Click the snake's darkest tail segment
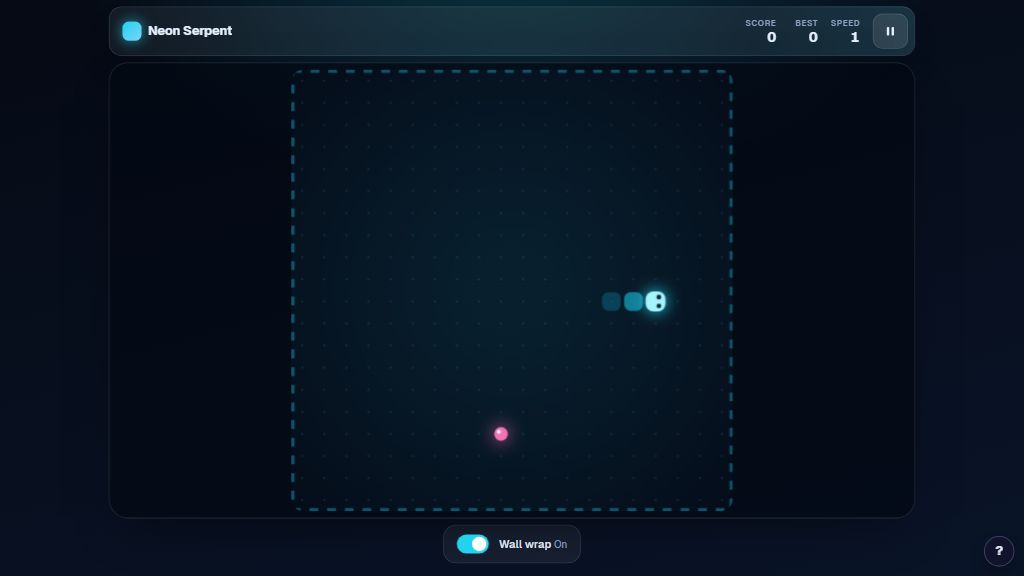 pyautogui.click(x=611, y=301)
